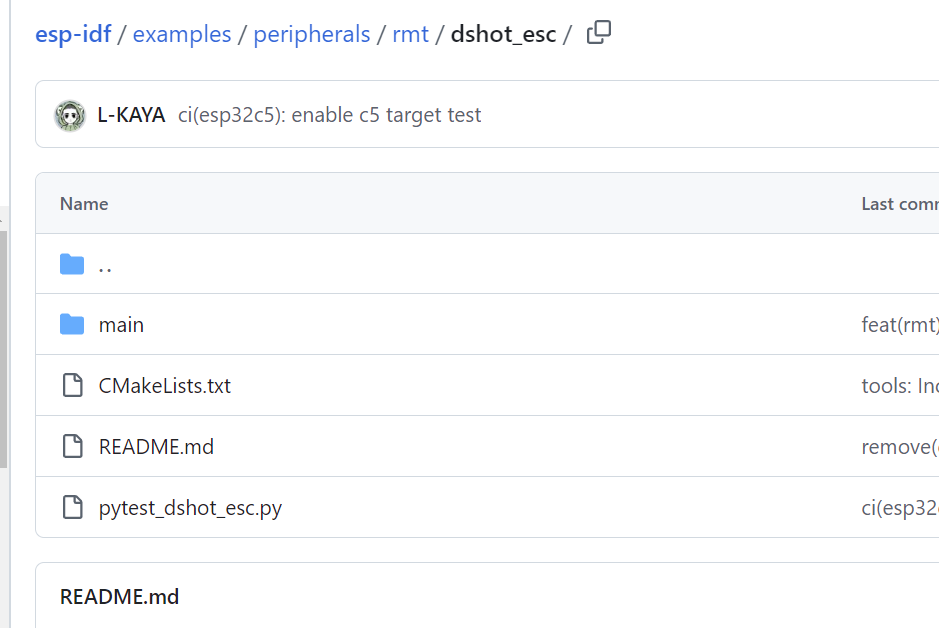Click the pytest_dshot_esc.py file icon
The width and height of the screenshot is (939, 628).
72,508
